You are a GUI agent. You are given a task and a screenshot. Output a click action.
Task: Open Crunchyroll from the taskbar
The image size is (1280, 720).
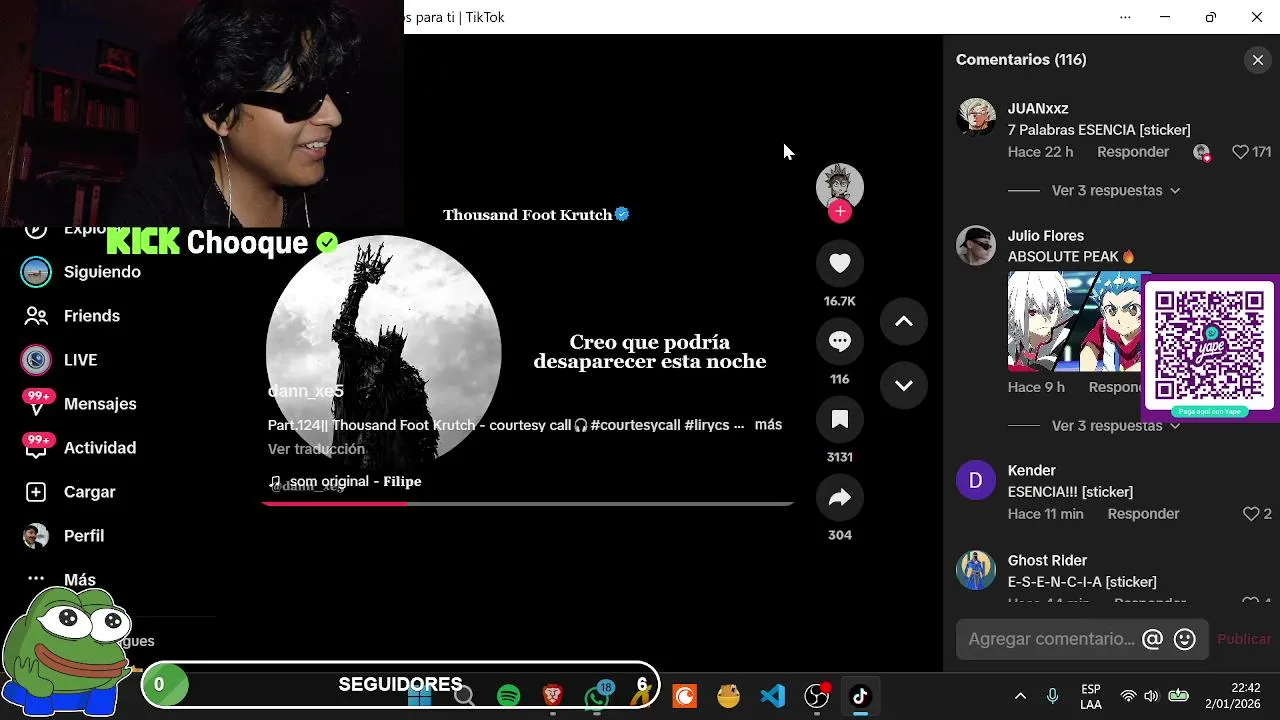click(x=684, y=696)
